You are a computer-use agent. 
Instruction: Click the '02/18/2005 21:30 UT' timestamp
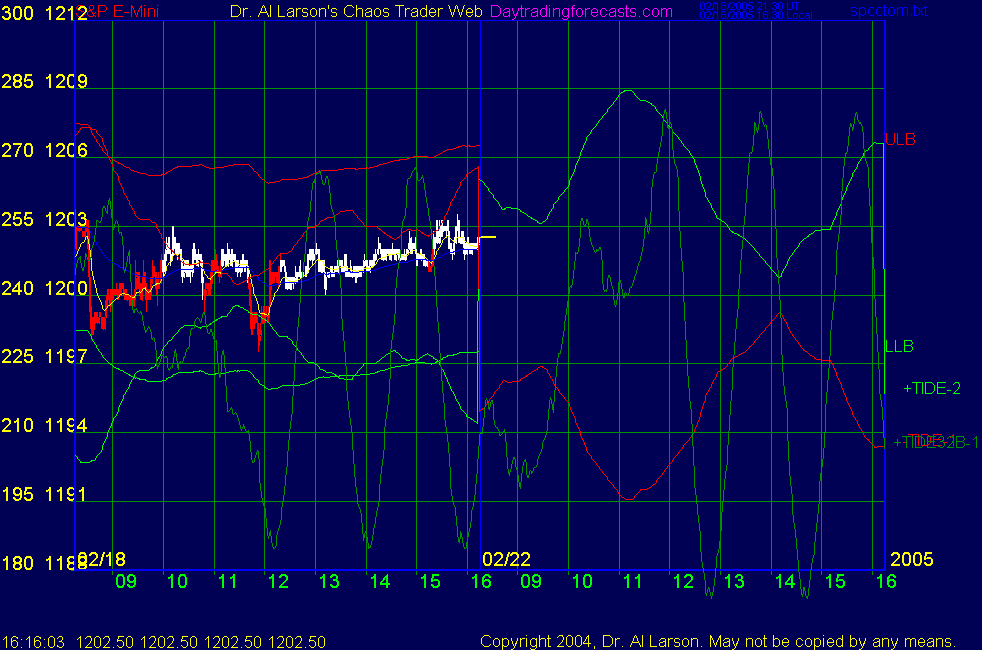click(x=749, y=6)
